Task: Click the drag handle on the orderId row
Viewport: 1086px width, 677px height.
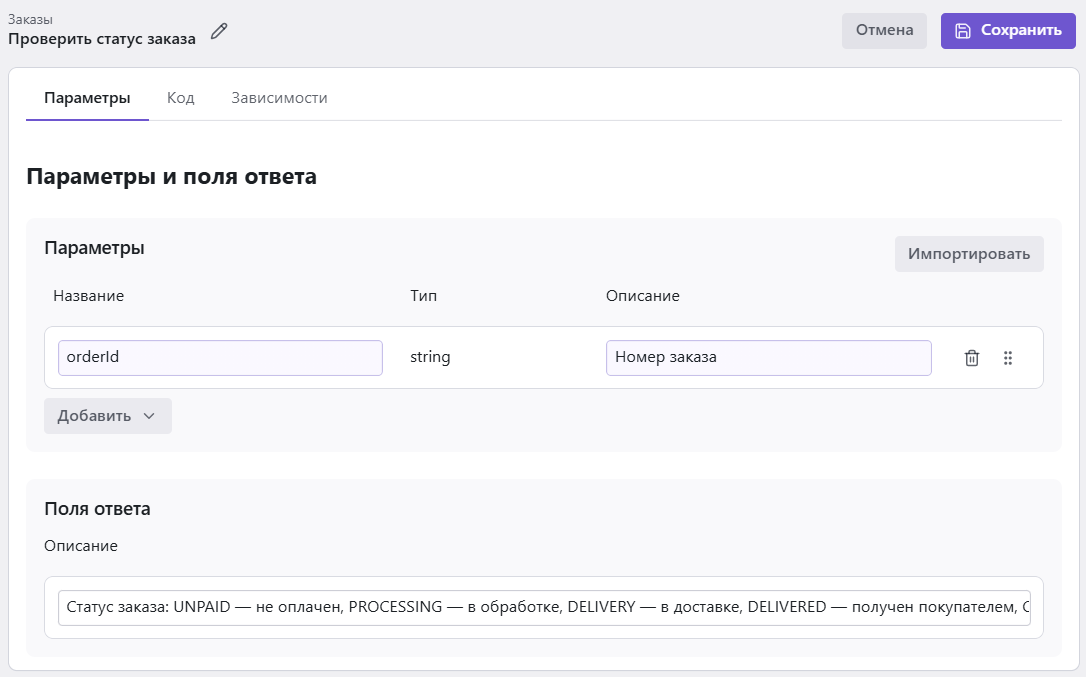Action: pos(1008,358)
